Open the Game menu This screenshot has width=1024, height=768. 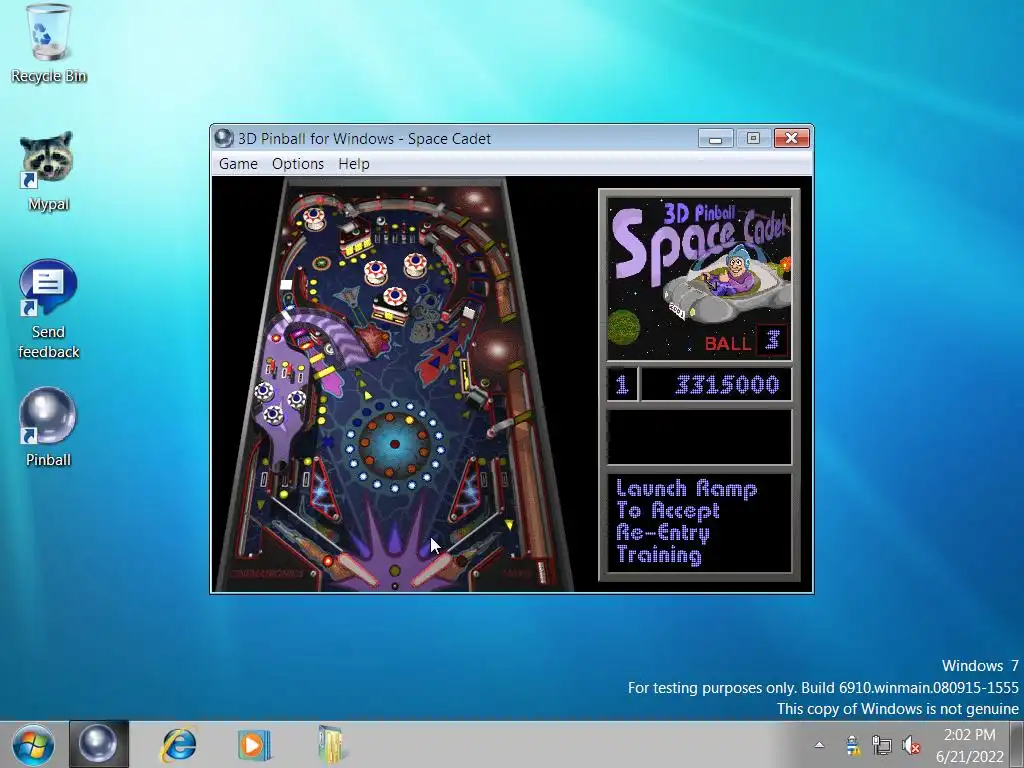tap(238, 164)
